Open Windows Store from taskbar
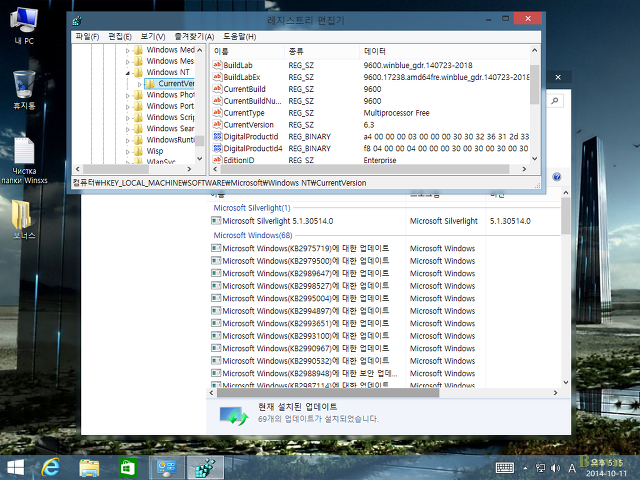 [x=128, y=468]
